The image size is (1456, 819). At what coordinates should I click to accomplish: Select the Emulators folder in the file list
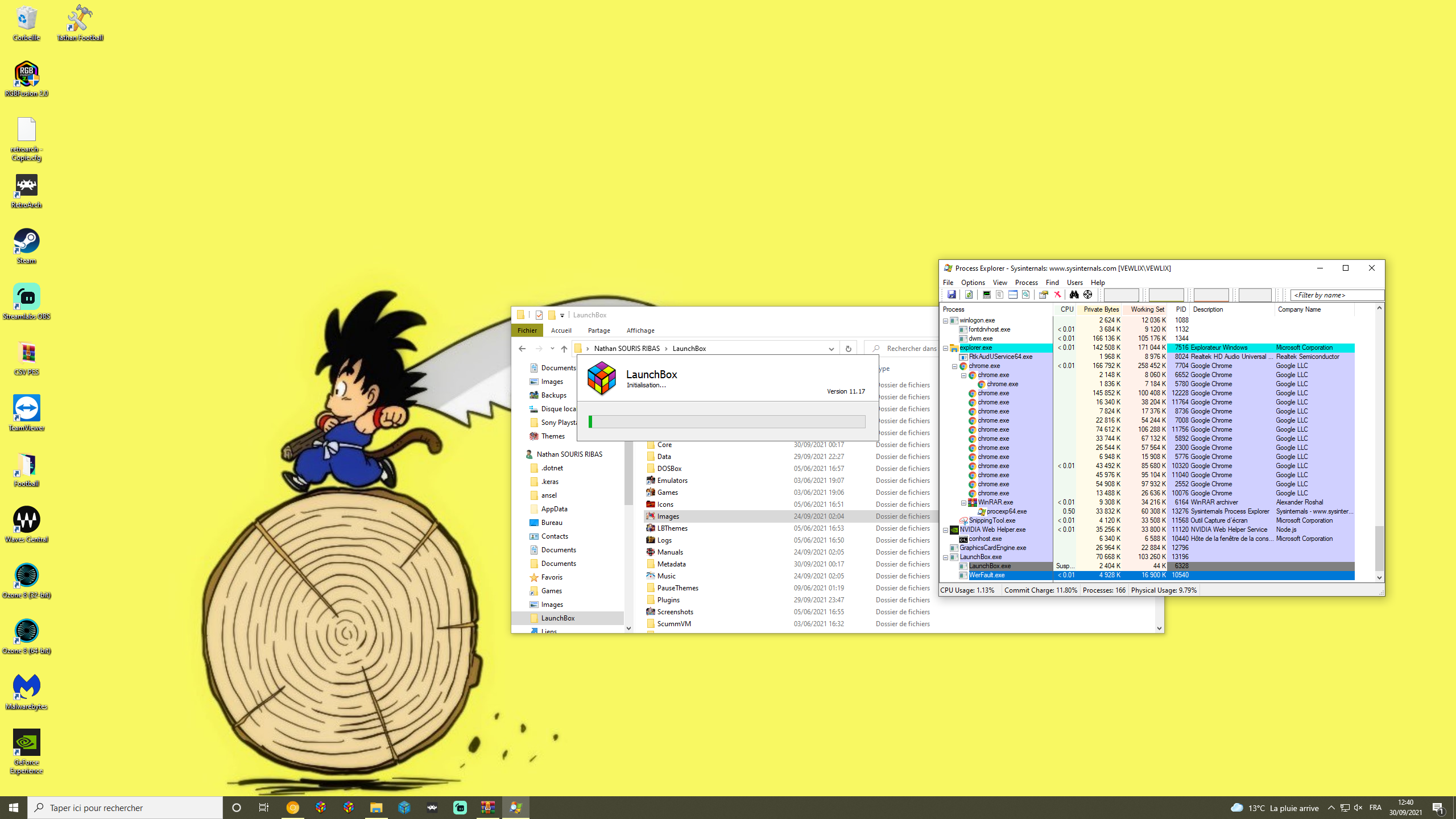click(x=672, y=481)
